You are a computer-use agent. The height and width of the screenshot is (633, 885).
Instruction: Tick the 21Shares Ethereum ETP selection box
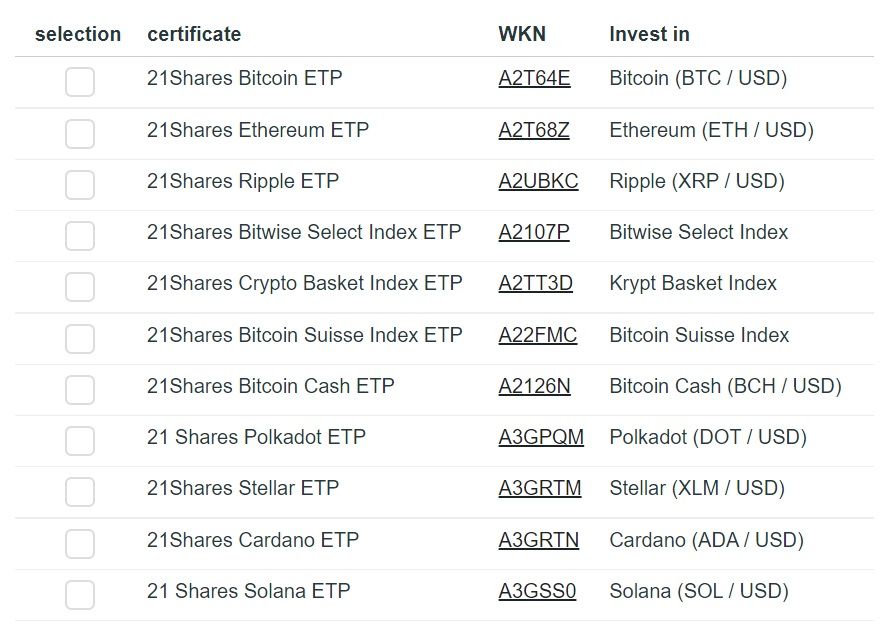click(x=80, y=134)
